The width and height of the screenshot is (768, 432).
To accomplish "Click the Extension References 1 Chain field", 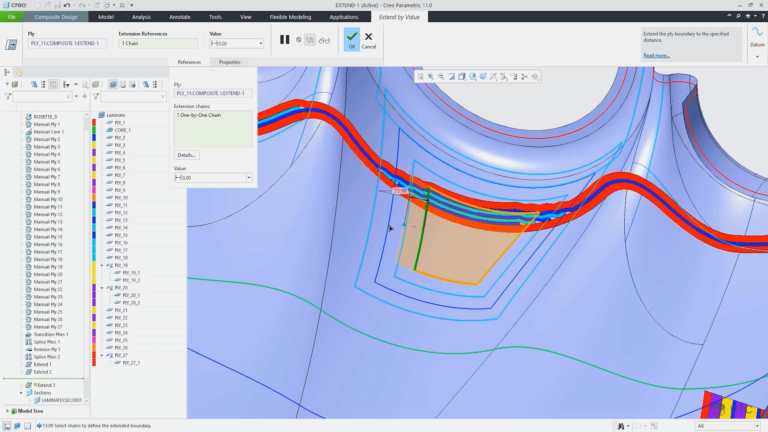I will [158, 44].
